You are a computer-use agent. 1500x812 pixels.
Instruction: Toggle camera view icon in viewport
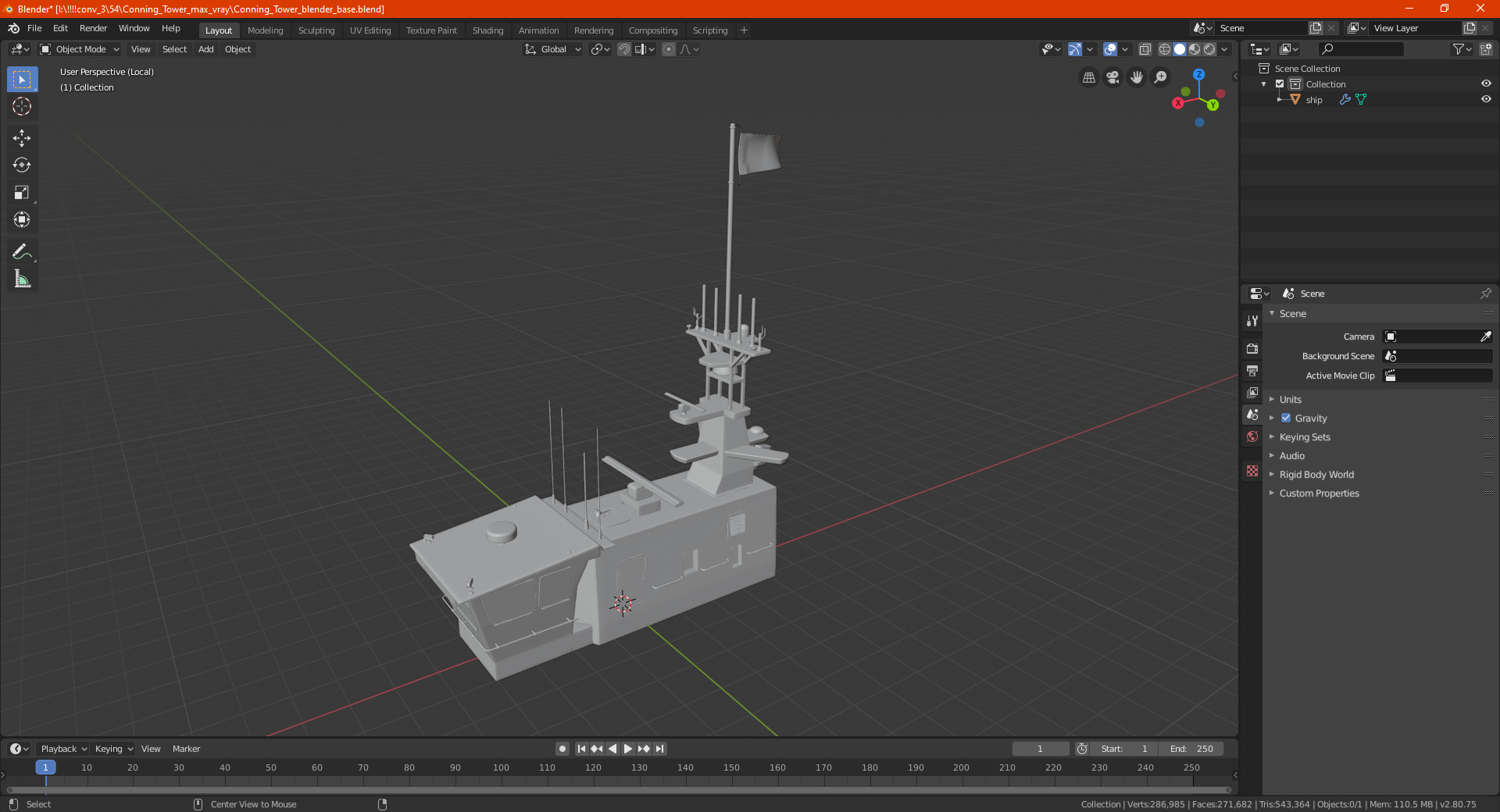pyautogui.click(x=1112, y=77)
